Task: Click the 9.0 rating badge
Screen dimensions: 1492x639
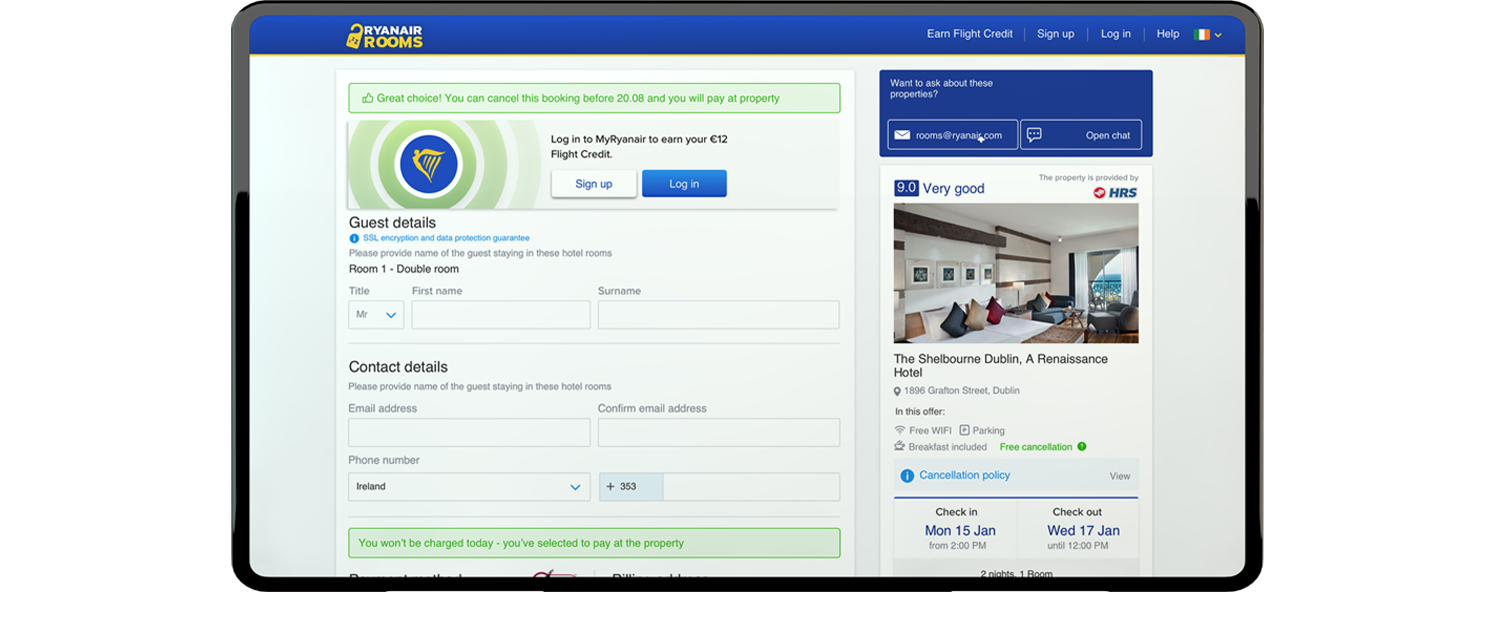Action: [906, 188]
